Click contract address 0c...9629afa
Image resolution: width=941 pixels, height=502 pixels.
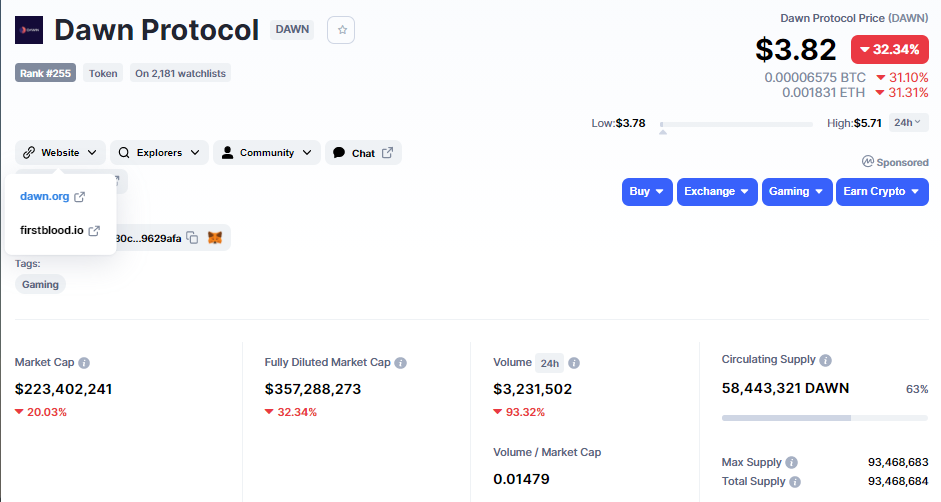(148, 238)
